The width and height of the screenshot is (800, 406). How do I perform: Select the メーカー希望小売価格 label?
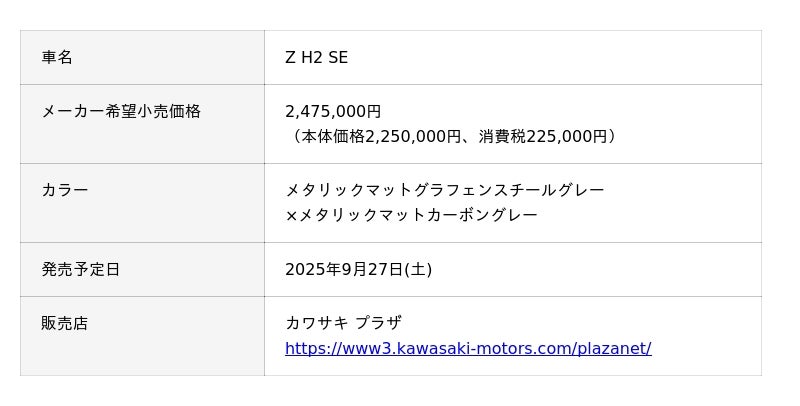pos(121,112)
